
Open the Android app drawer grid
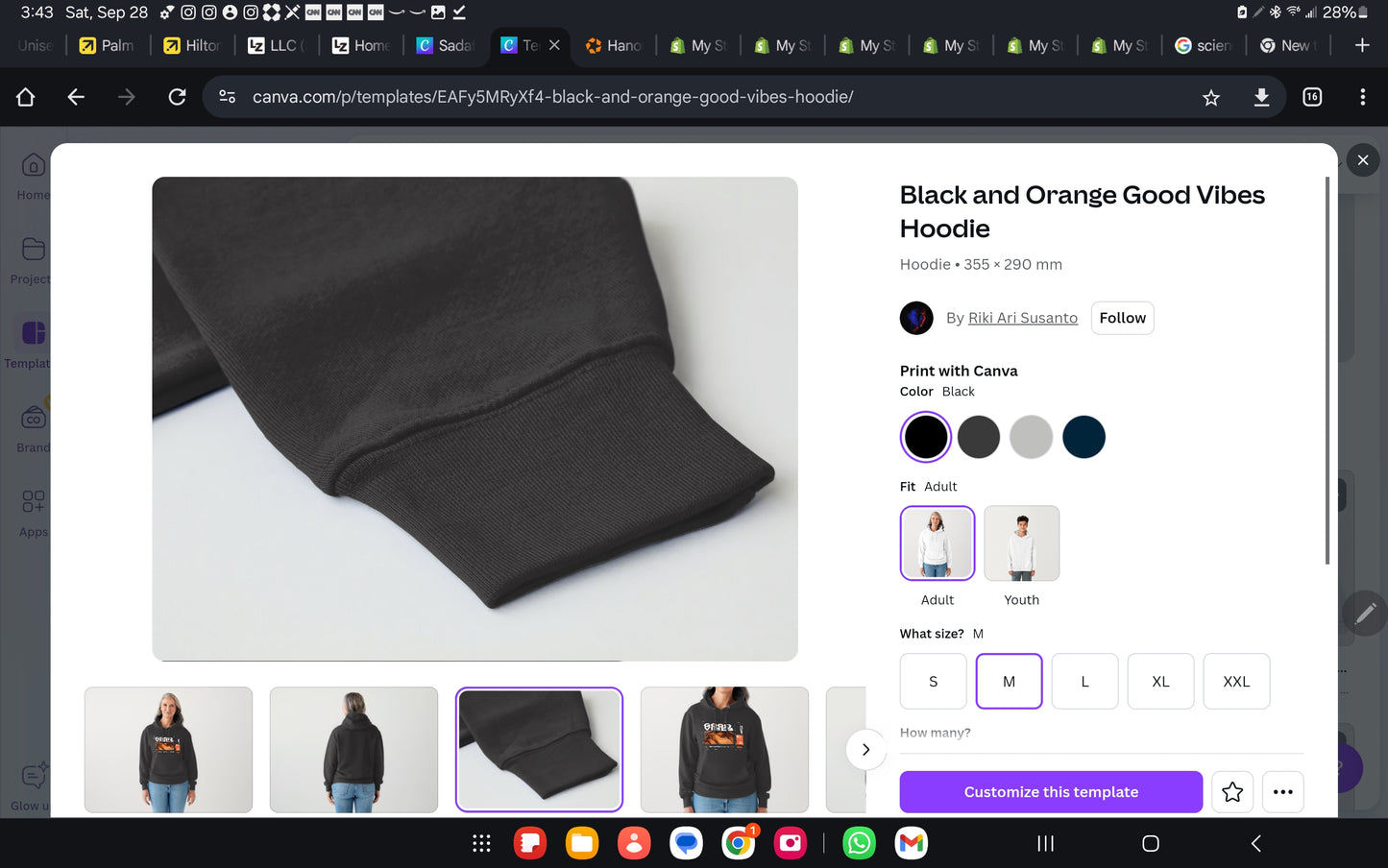[481, 843]
